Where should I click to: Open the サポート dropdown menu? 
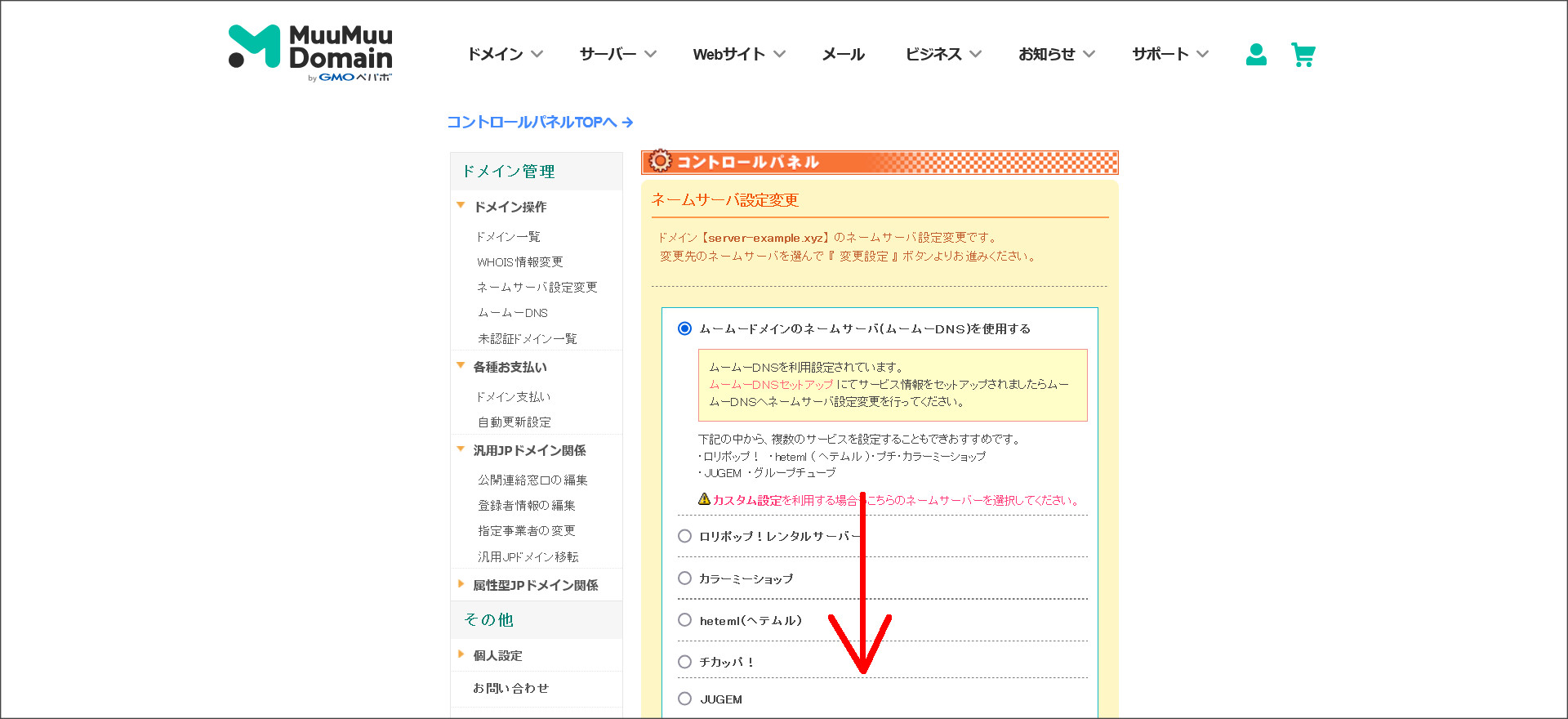point(1170,54)
